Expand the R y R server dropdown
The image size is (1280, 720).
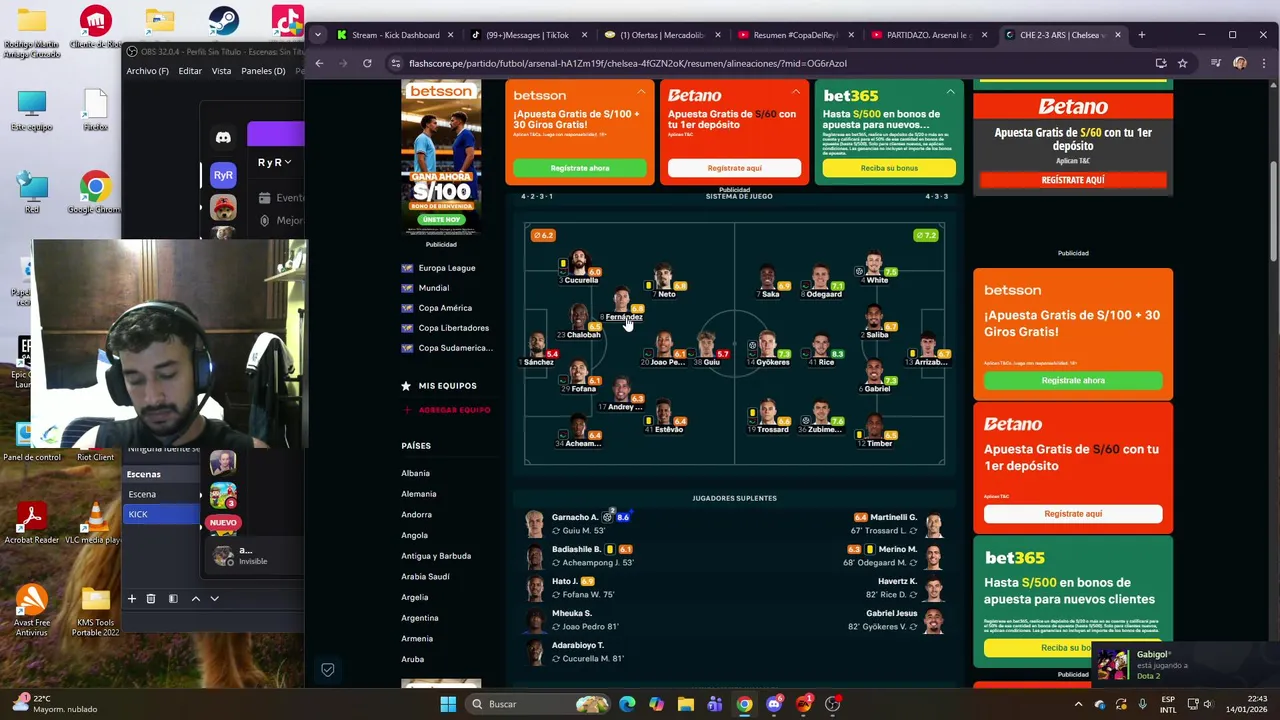click(274, 162)
